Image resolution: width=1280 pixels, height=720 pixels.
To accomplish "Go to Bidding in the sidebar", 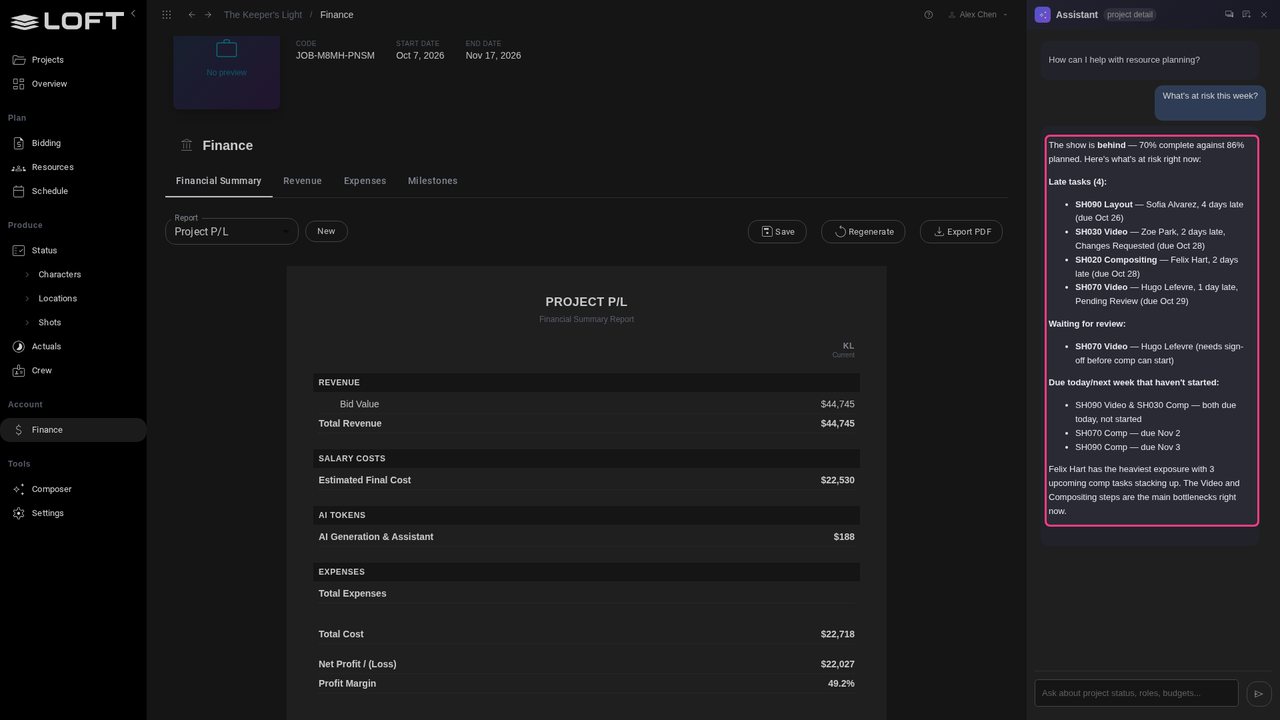I will [x=73, y=143].
